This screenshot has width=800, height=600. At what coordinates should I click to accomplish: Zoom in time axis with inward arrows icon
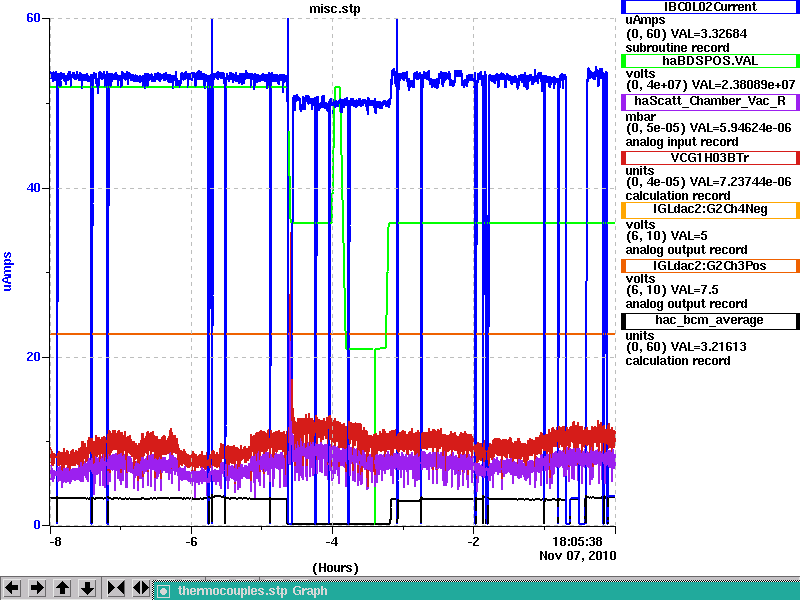click(116, 588)
